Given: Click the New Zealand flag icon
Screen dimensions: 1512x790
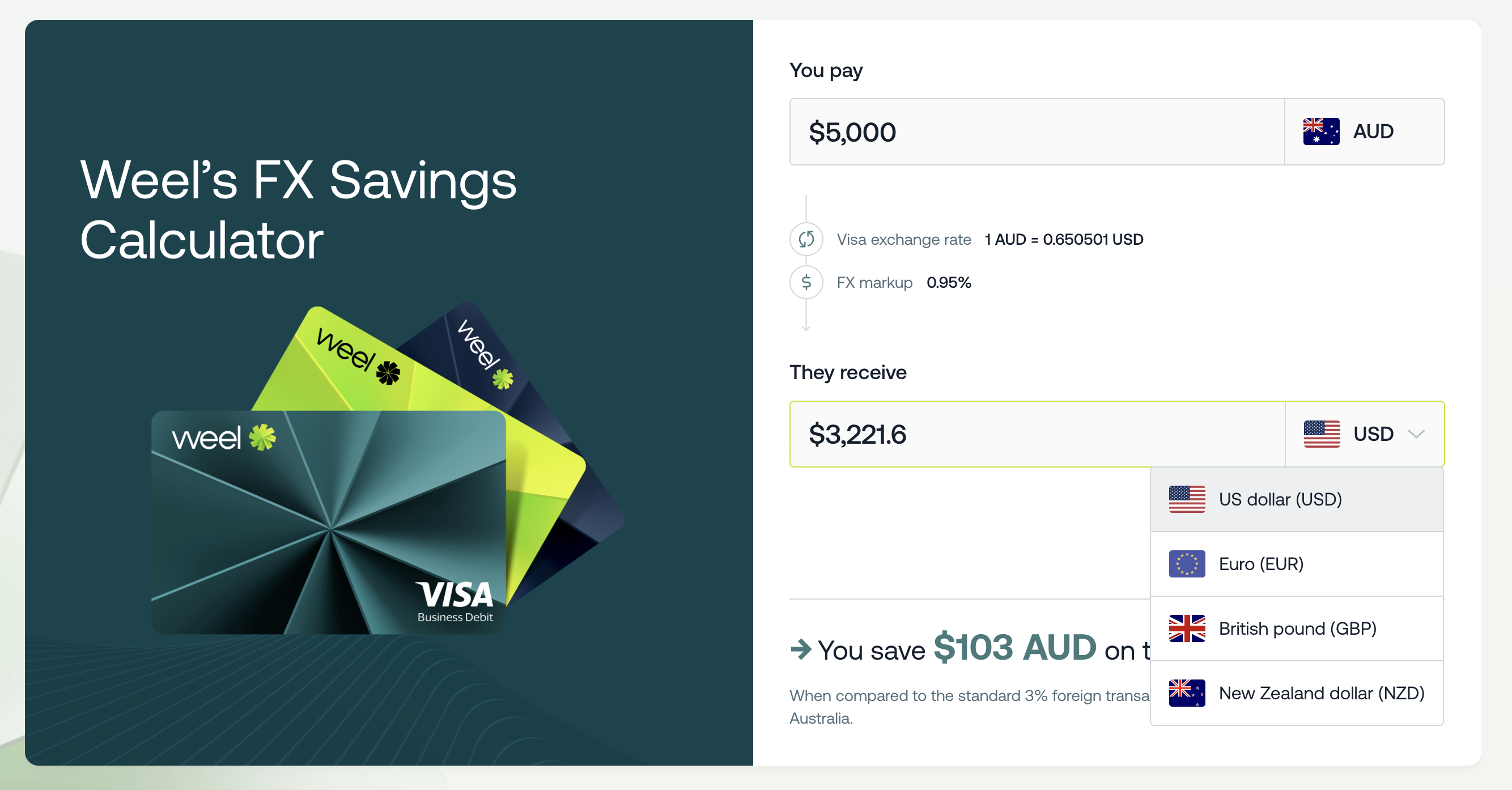Looking at the screenshot, I should pos(1186,693).
